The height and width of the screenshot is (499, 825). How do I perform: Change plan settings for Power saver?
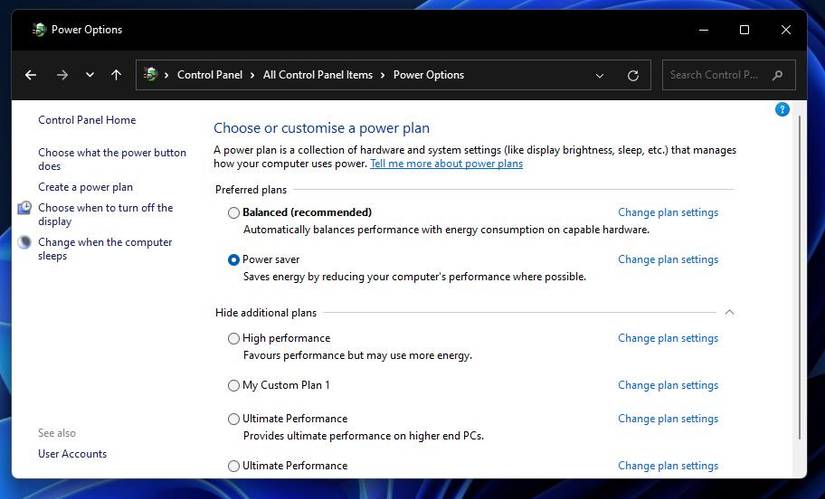click(x=667, y=260)
